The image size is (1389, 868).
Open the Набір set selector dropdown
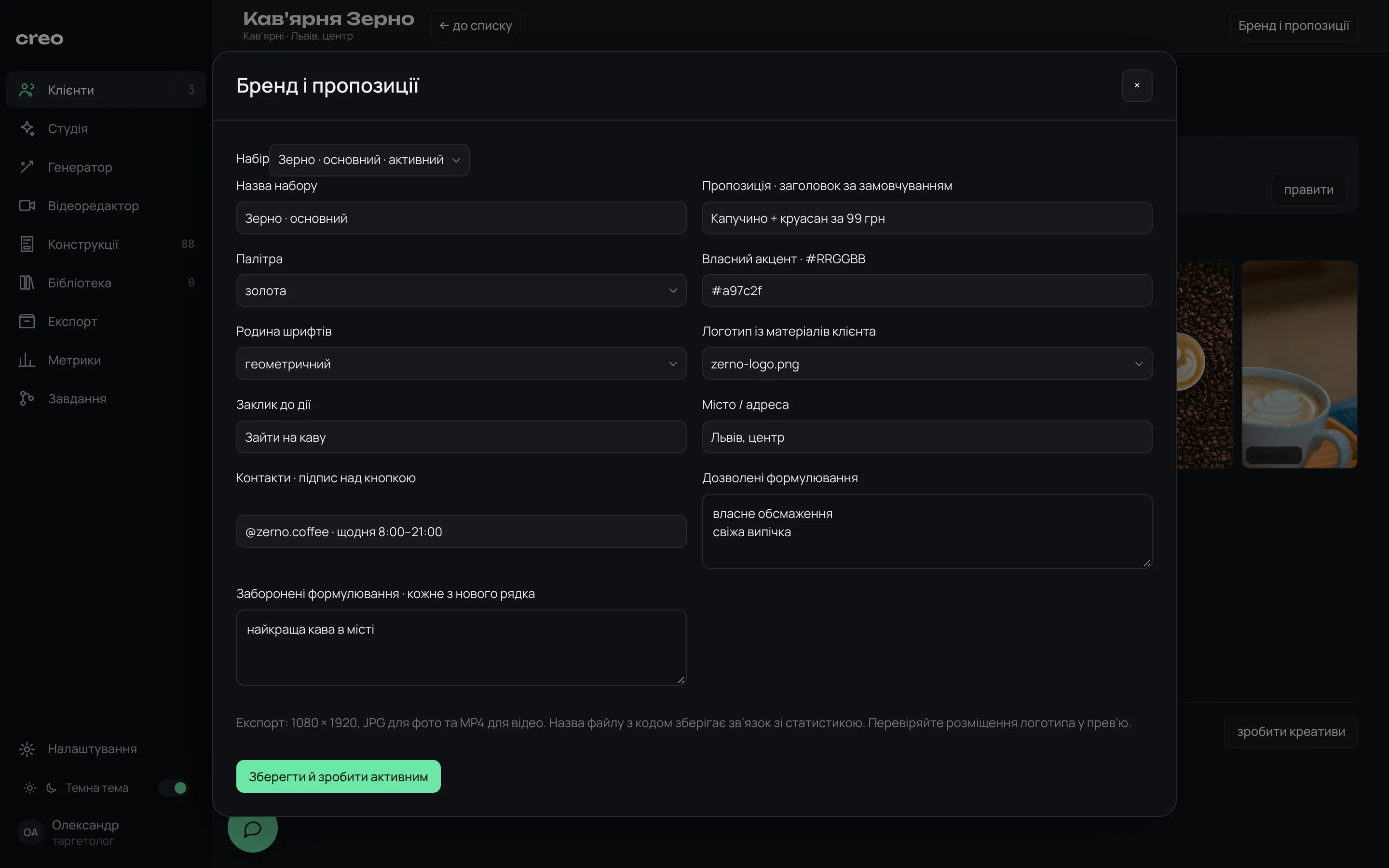[369, 160]
